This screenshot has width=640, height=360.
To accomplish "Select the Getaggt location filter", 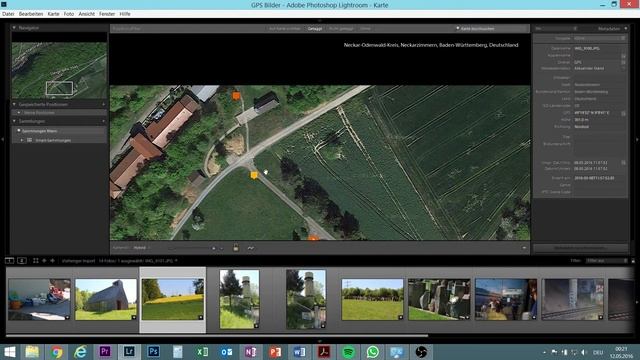I will [x=315, y=29].
